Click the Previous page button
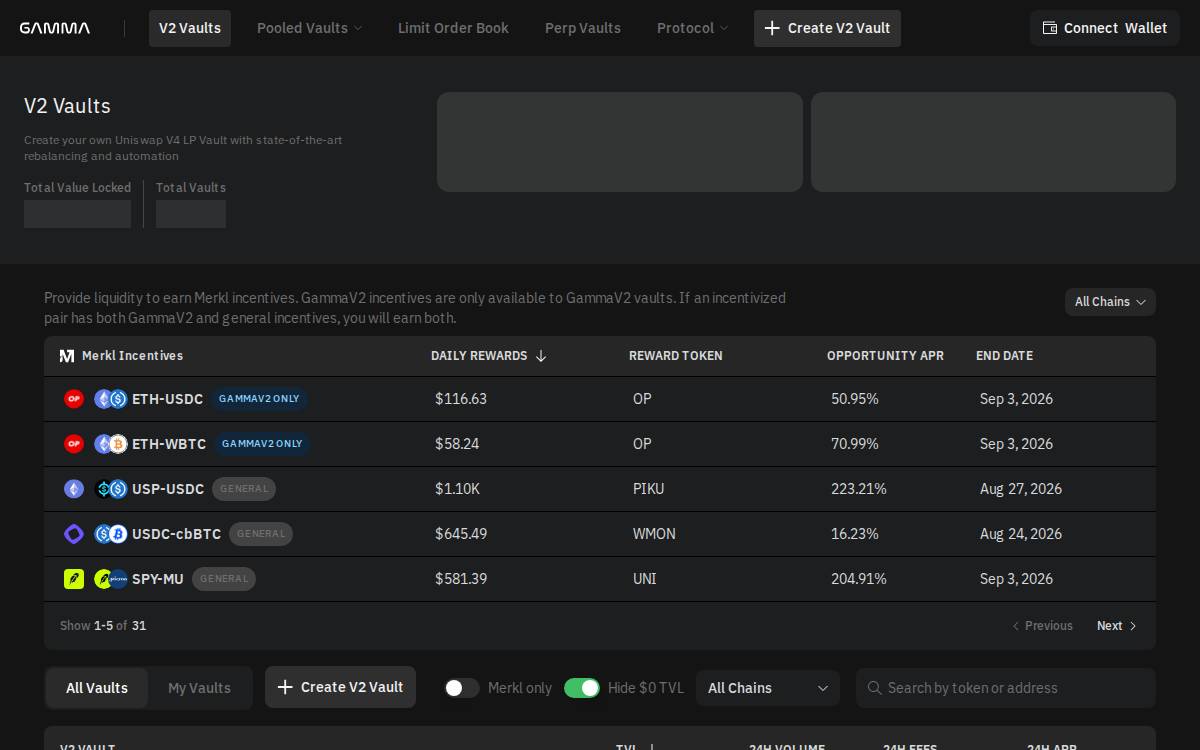The image size is (1200, 750). (x=1042, y=626)
